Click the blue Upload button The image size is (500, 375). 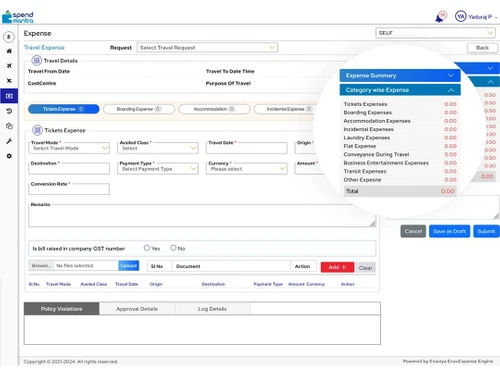point(129,265)
